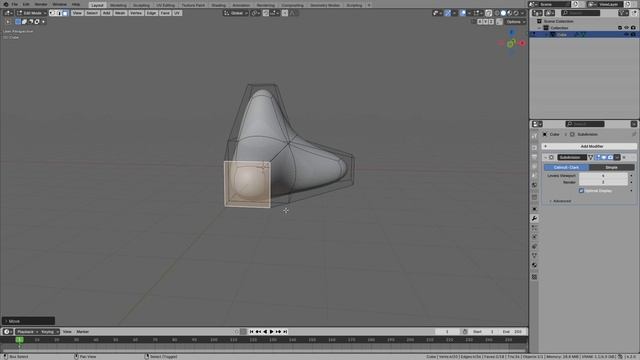Viewport: 640px width, 360px height.
Task: Switch to solid viewport shading
Action: point(503,13)
